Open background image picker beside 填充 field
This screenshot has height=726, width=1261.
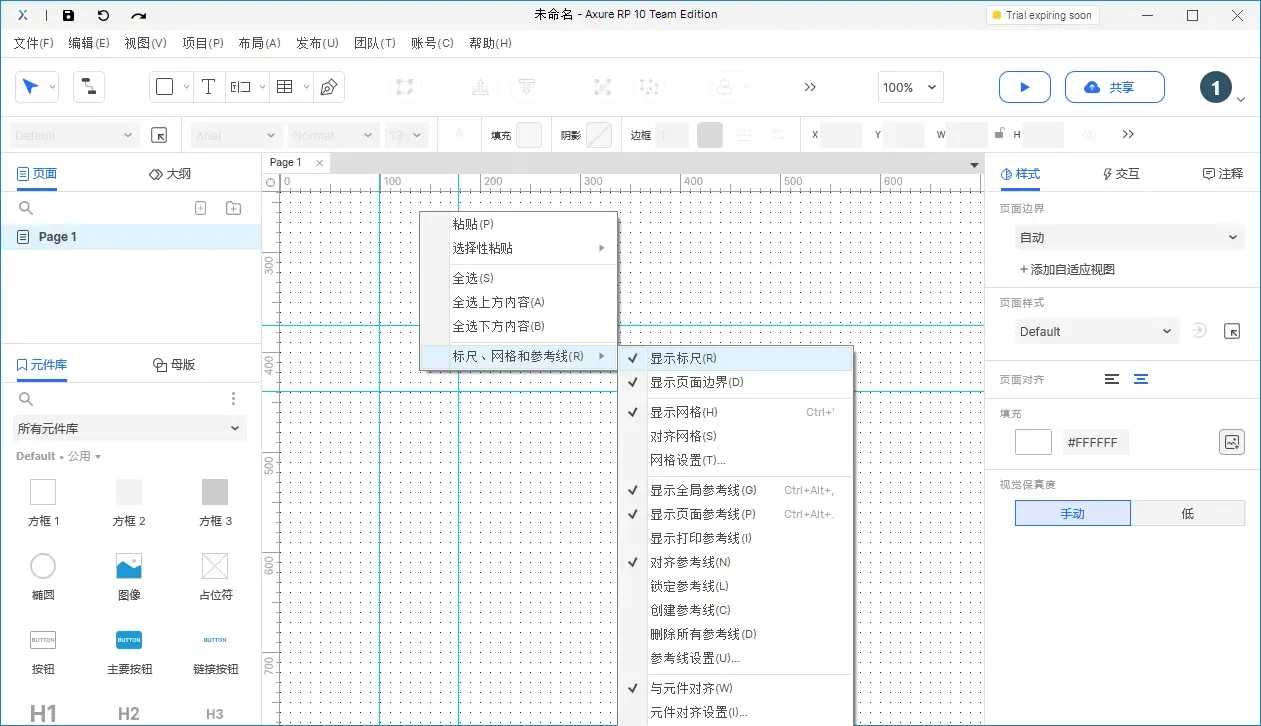pyautogui.click(x=1231, y=441)
